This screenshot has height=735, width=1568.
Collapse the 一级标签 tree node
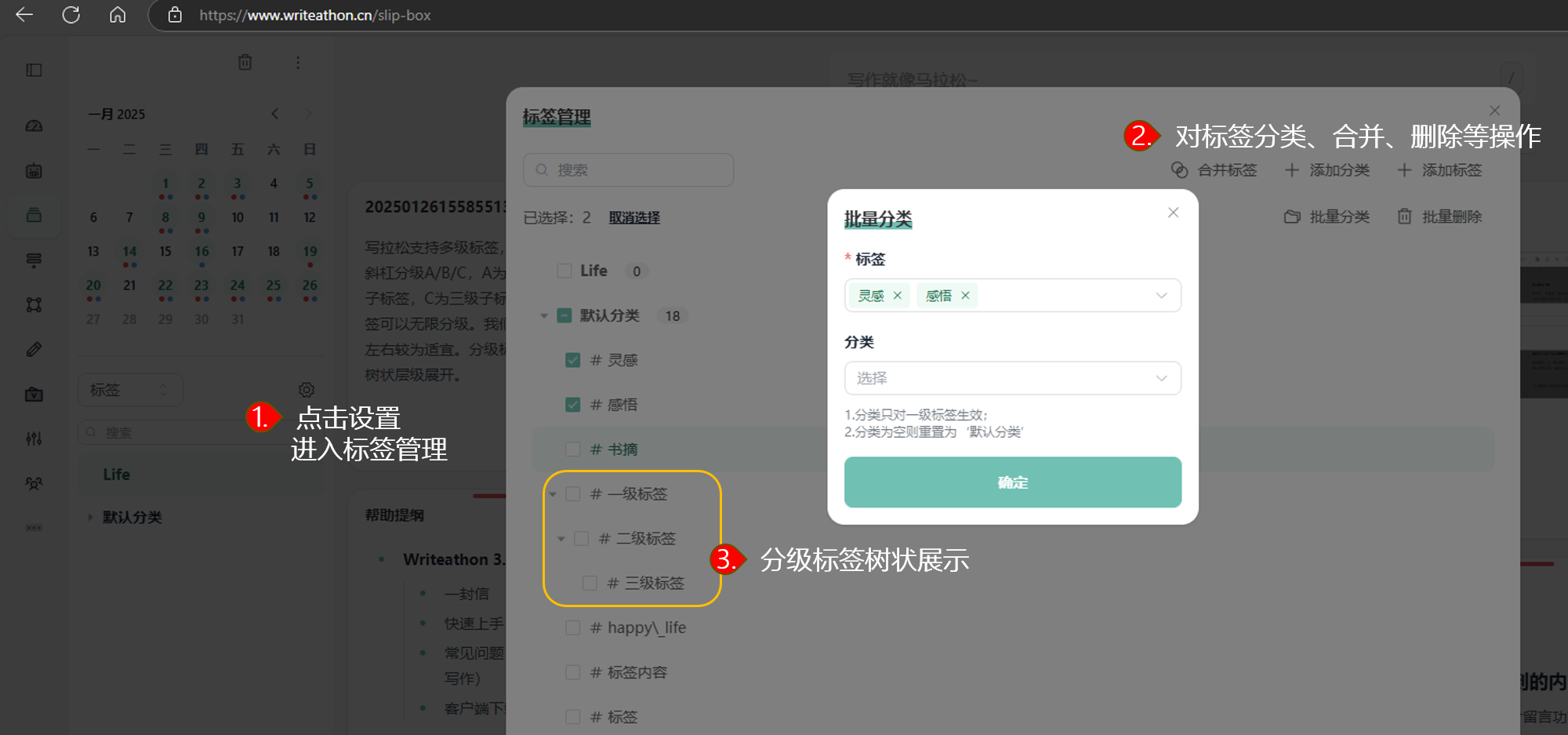pyautogui.click(x=553, y=494)
